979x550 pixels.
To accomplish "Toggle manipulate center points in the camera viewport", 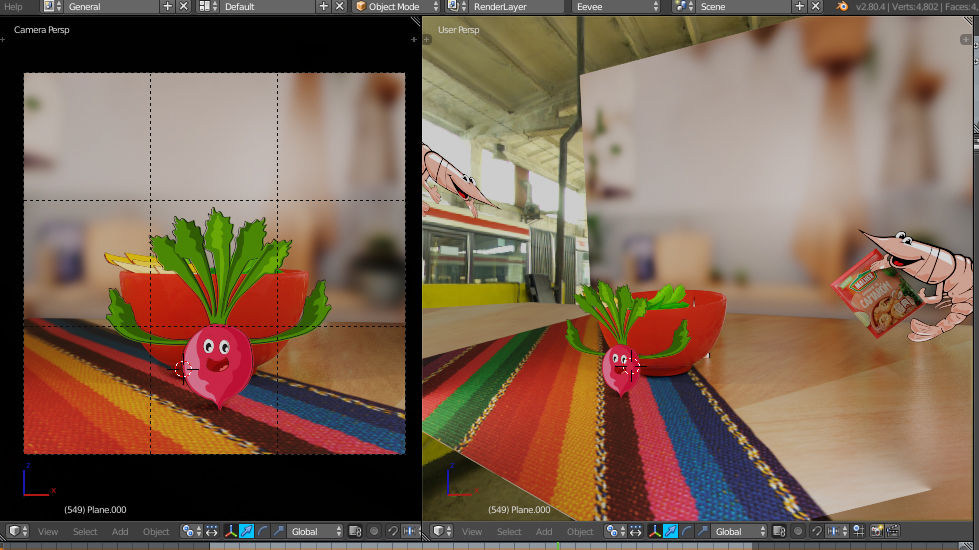I will click(x=212, y=531).
